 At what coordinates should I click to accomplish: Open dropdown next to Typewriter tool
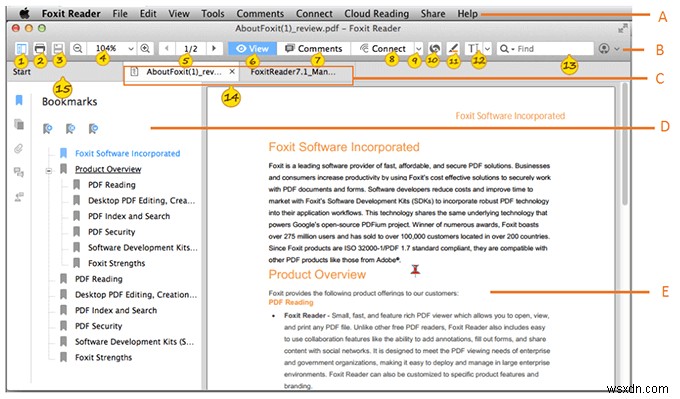487,49
